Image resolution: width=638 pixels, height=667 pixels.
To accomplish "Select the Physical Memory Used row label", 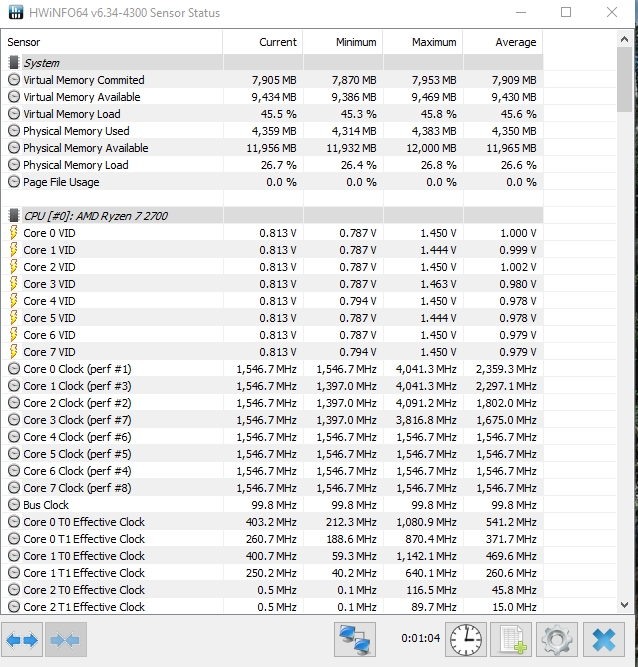I will pyautogui.click(x=76, y=131).
